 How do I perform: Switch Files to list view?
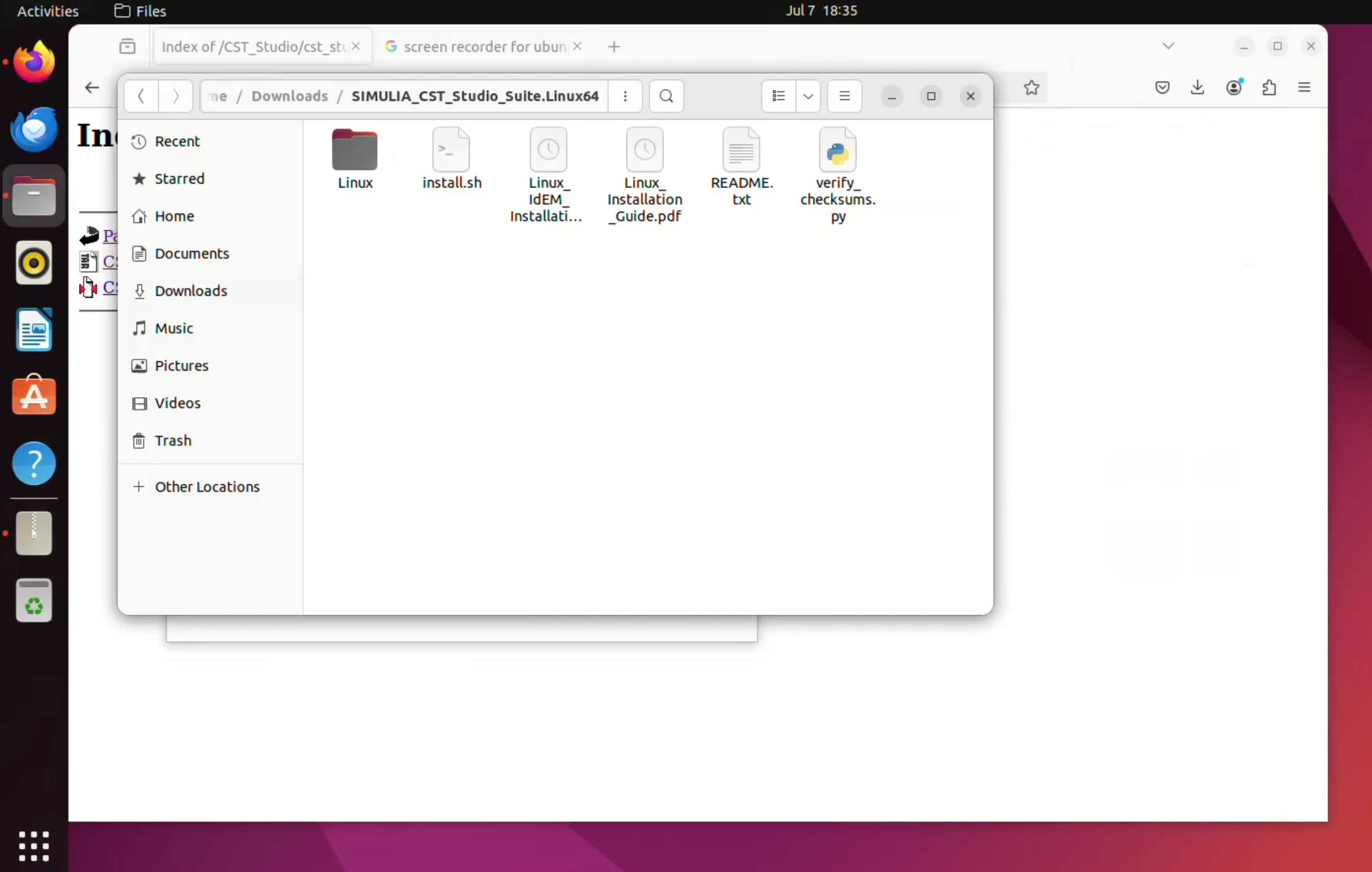pyautogui.click(x=778, y=96)
